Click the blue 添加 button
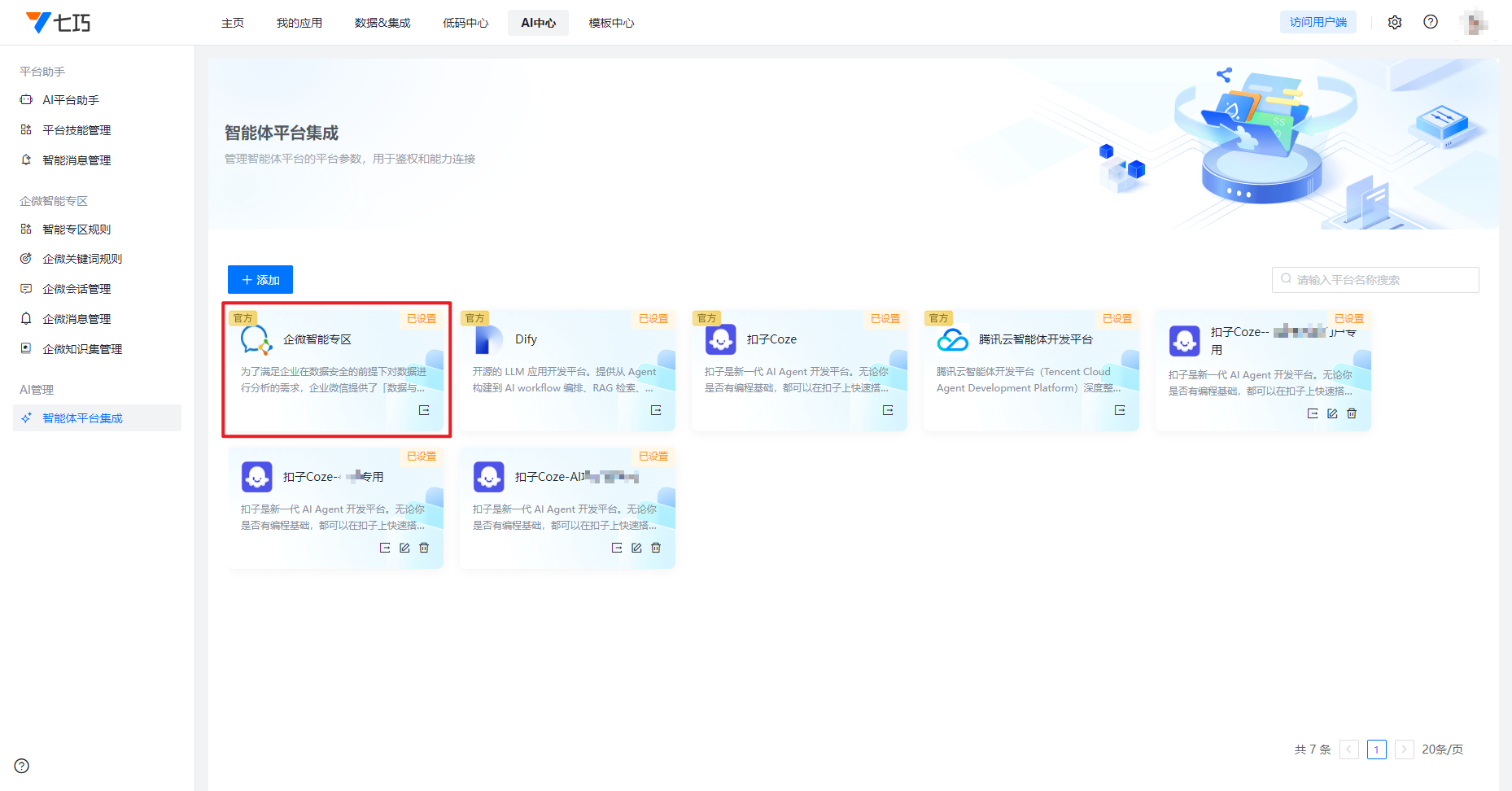 click(x=260, y=280)
